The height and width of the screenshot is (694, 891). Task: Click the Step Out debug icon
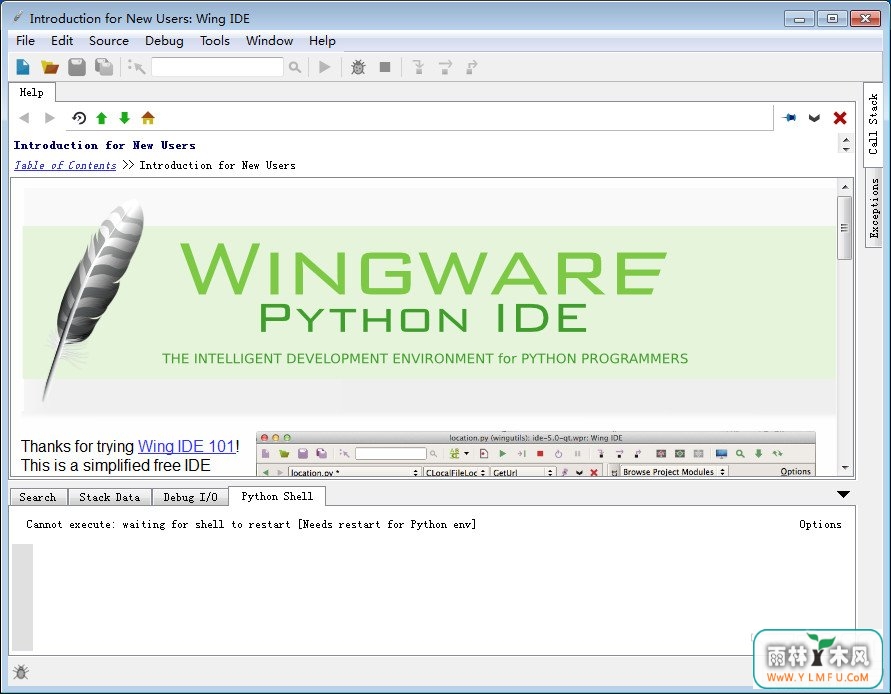tap(472, 67)
